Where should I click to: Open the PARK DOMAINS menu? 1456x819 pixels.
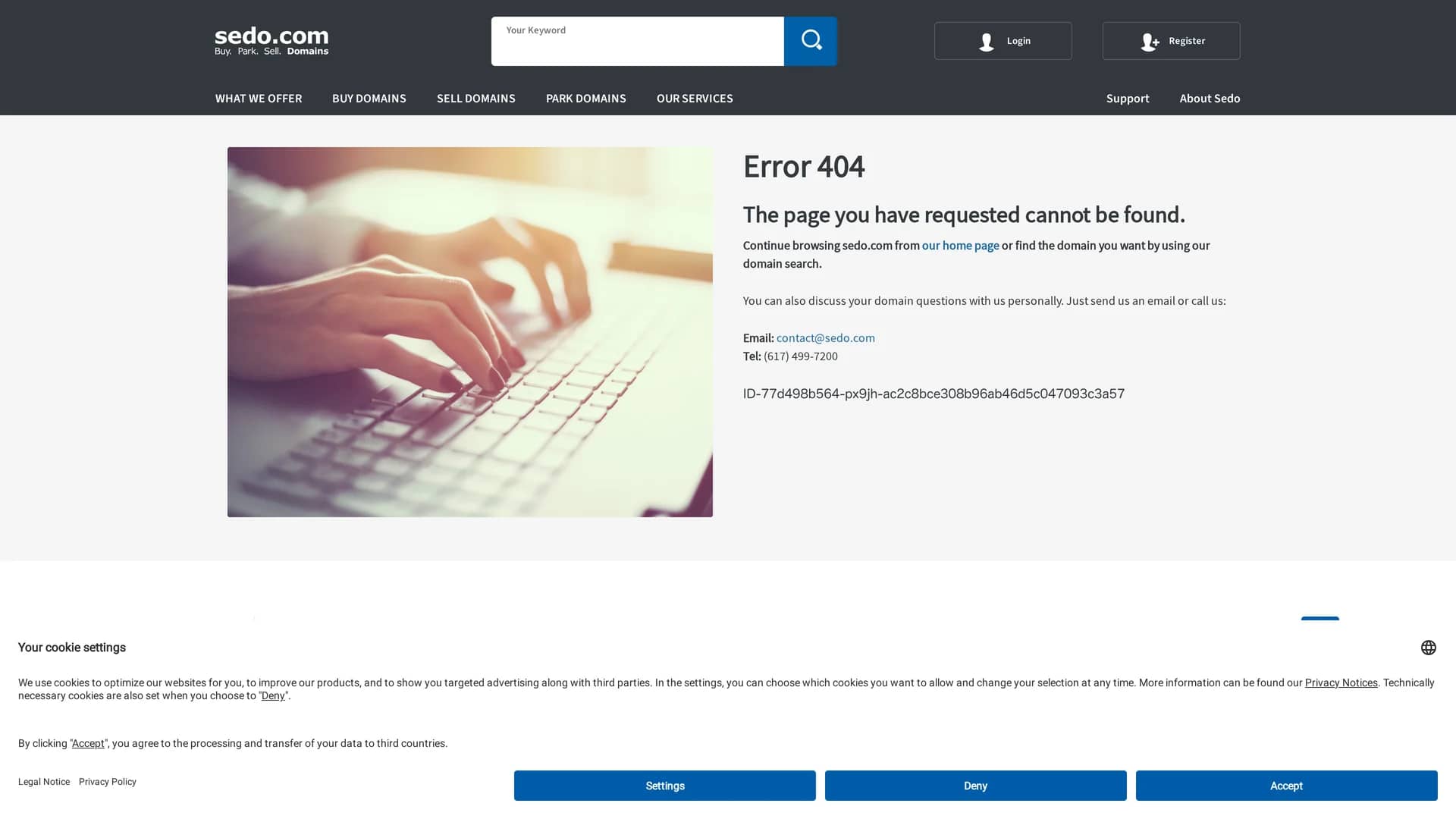pos(586,99)
